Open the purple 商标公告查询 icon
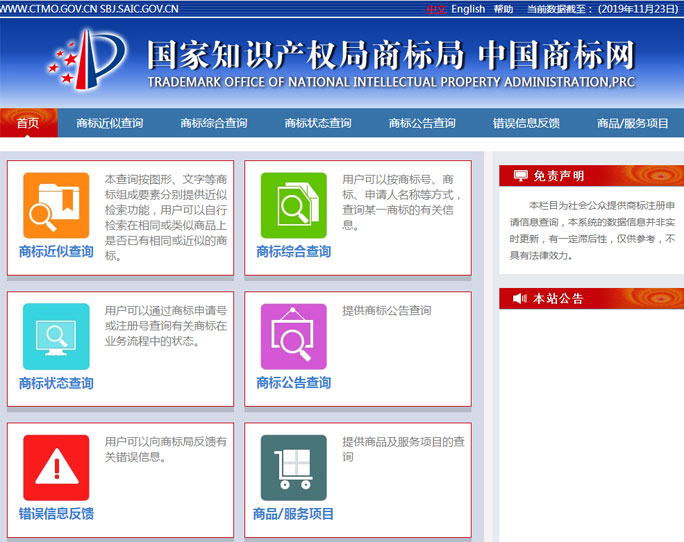 point(294,336)
